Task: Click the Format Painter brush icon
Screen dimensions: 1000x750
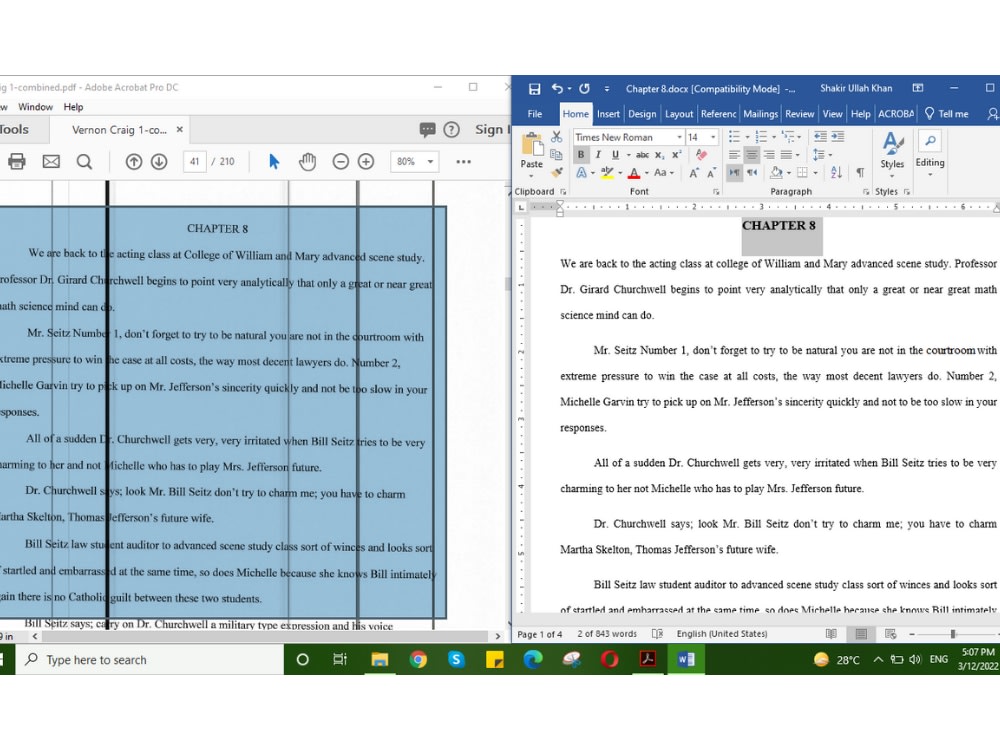Action: (557, 172)
